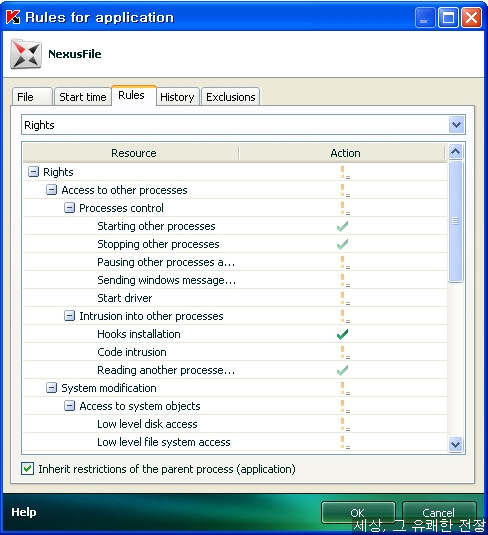Click allow checkmark for Reading another process
Viewport: 488px width, 535px height.
click(342, 370)
